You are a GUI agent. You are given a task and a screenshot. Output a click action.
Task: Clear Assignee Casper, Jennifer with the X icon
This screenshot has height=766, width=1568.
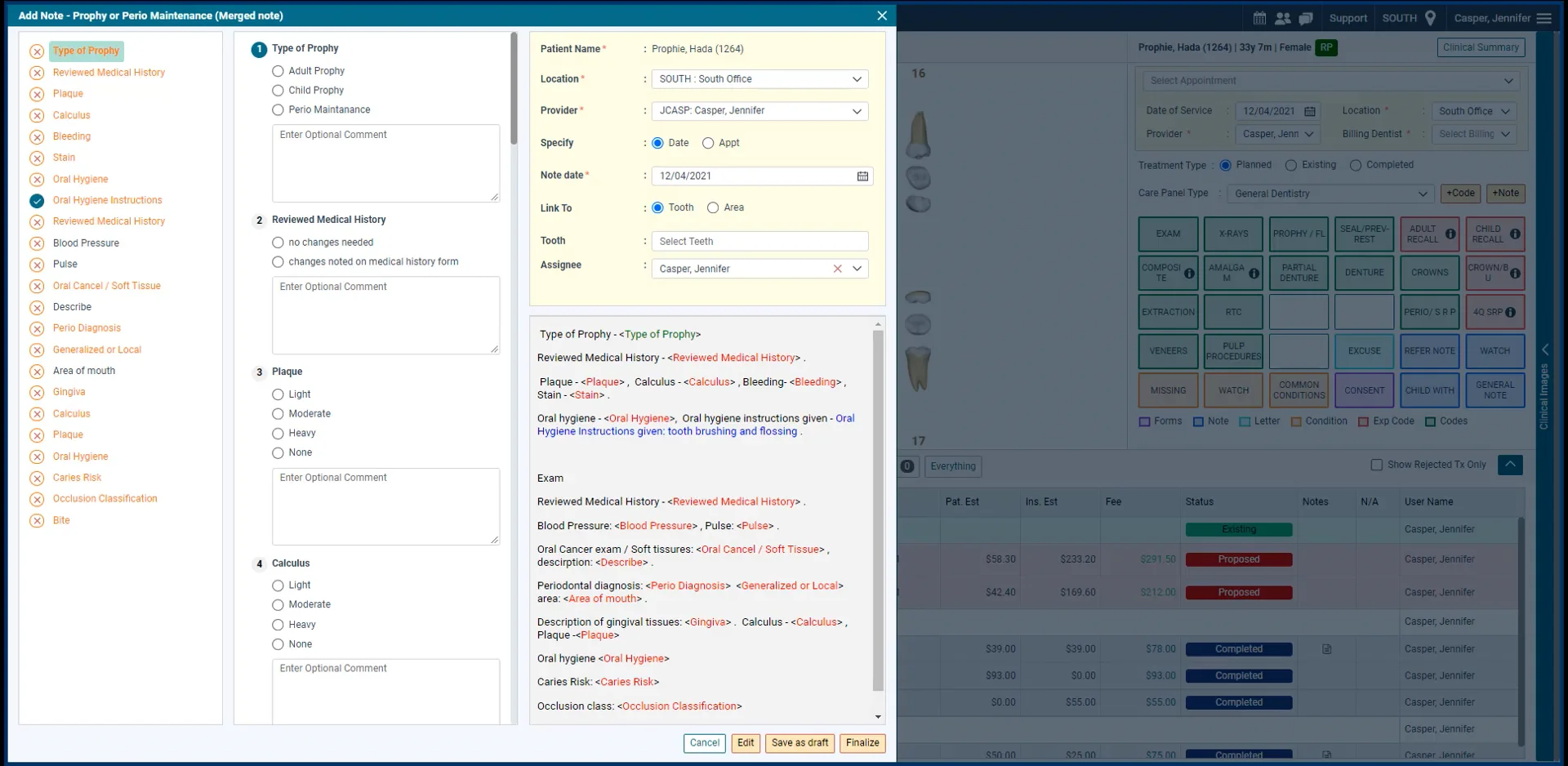coord(837,269)
